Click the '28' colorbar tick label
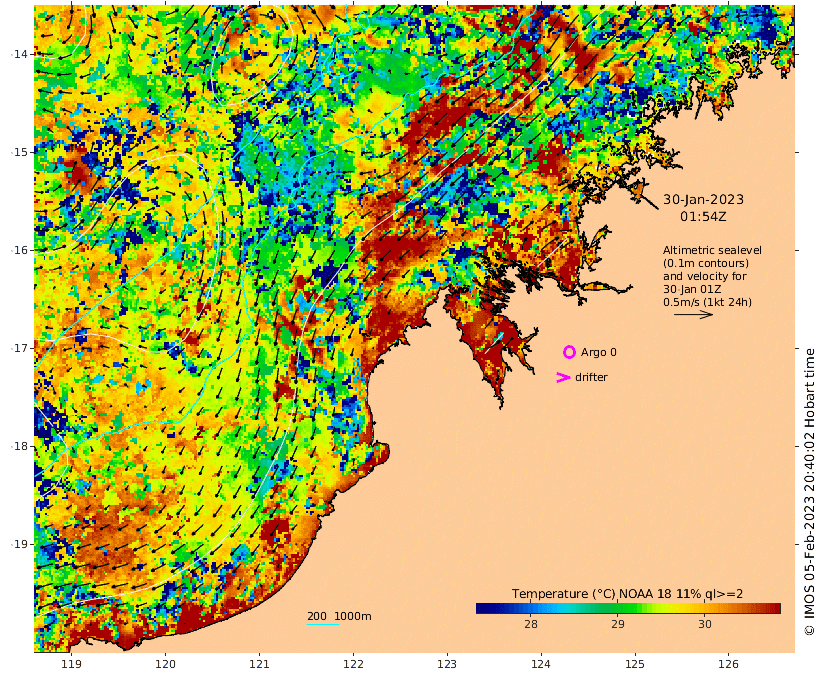820x680 pixels. point(531,624)
